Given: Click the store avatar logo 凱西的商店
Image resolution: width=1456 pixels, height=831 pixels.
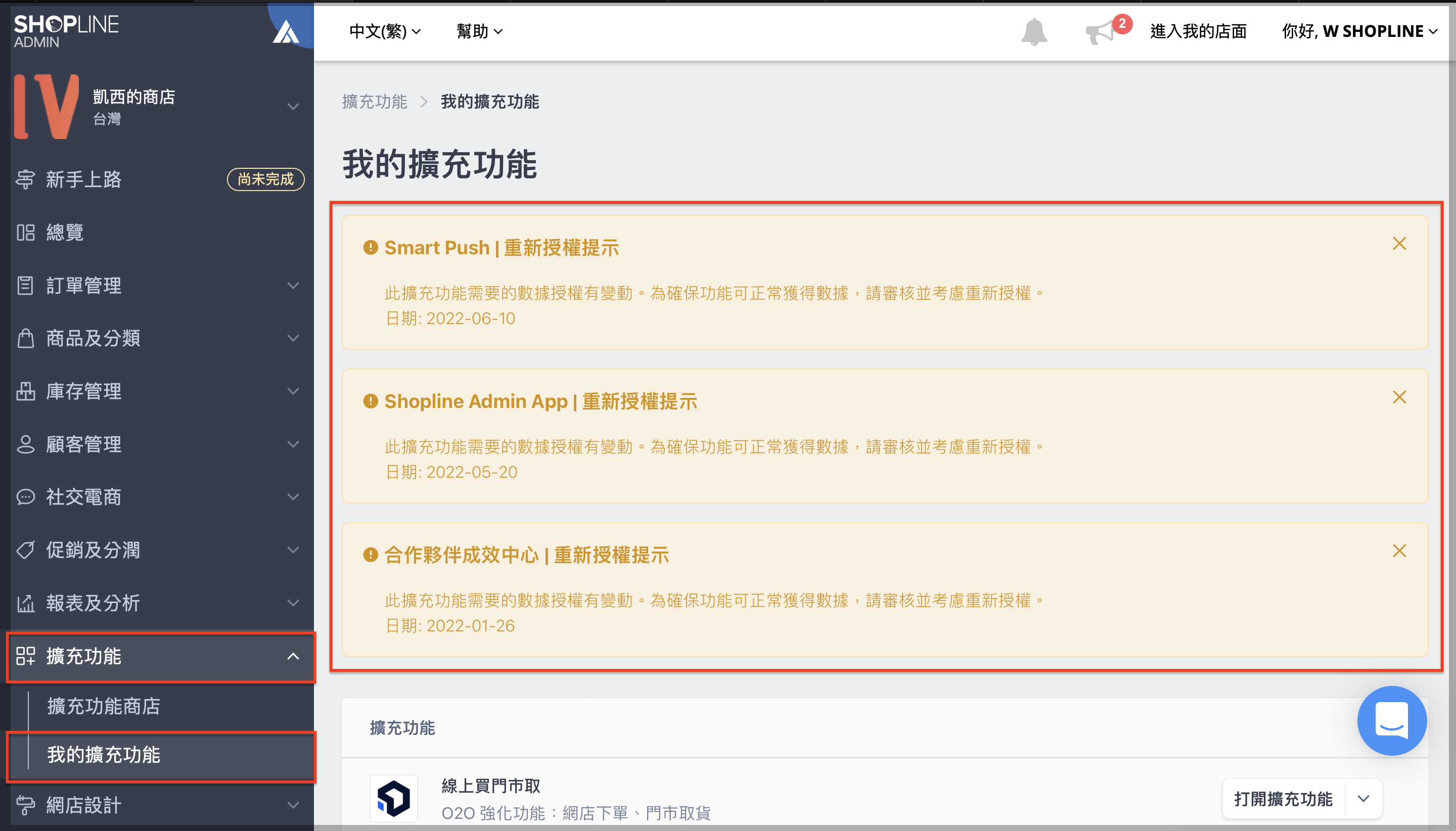Looking at the screenshot, I should pos(46,106).
